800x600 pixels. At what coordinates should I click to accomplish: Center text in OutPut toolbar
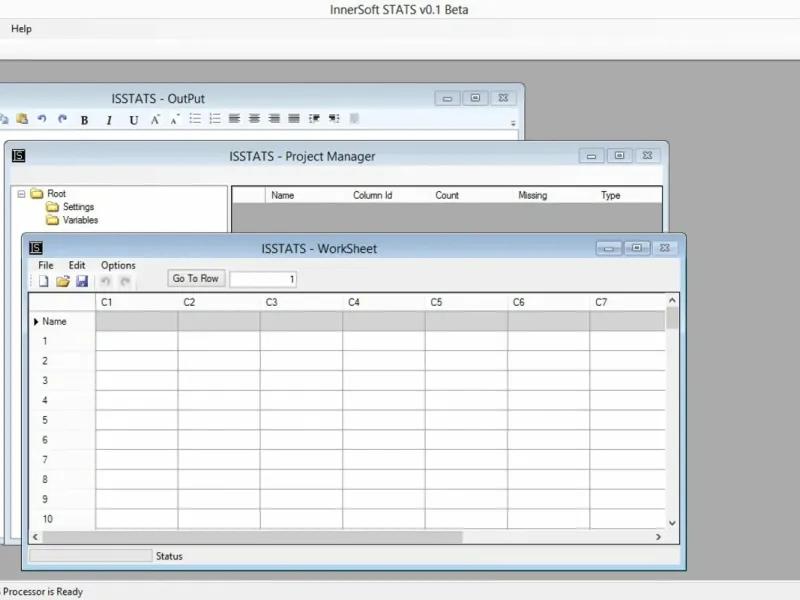tap(254, 119)
